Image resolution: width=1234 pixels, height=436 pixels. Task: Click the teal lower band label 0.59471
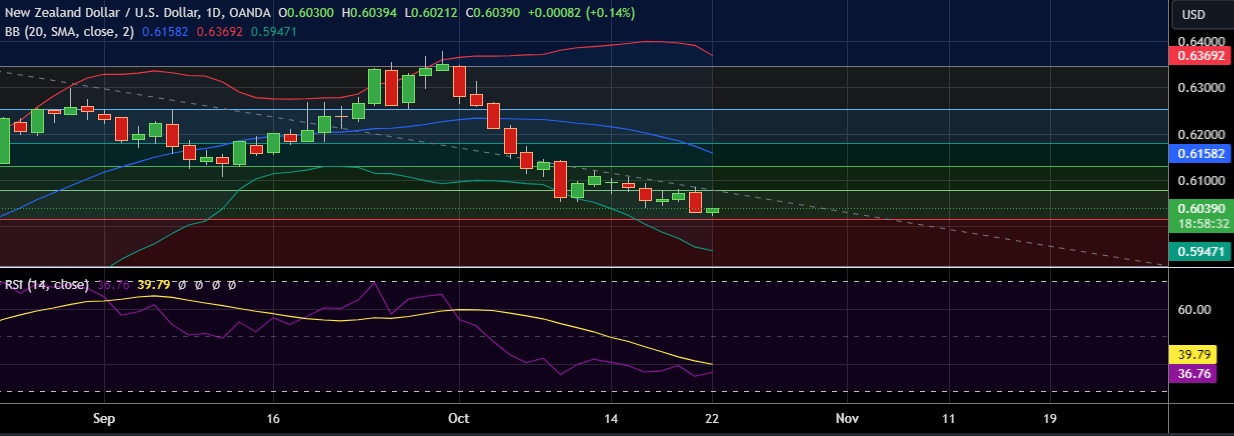[1200, 254]
